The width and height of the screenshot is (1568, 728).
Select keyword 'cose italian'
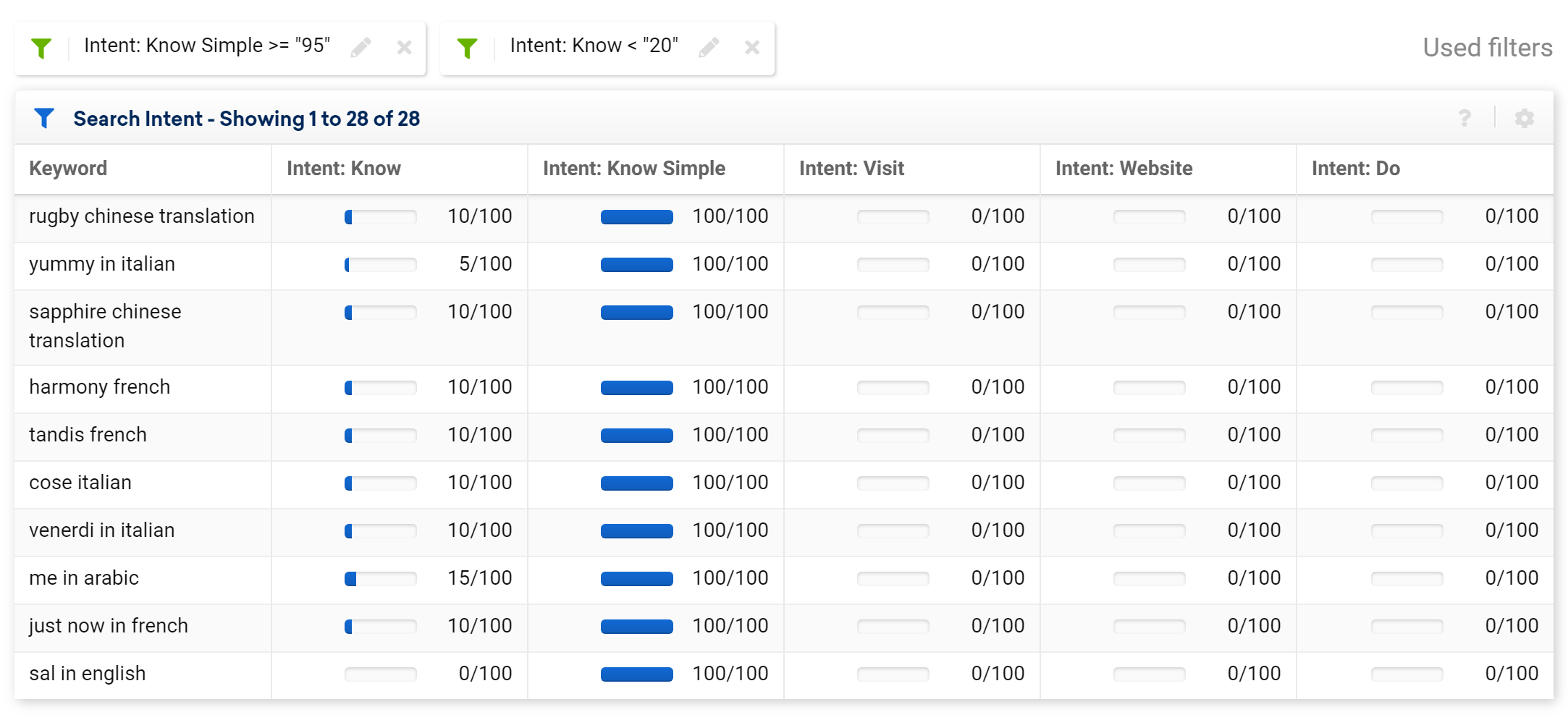coord(80,483)
